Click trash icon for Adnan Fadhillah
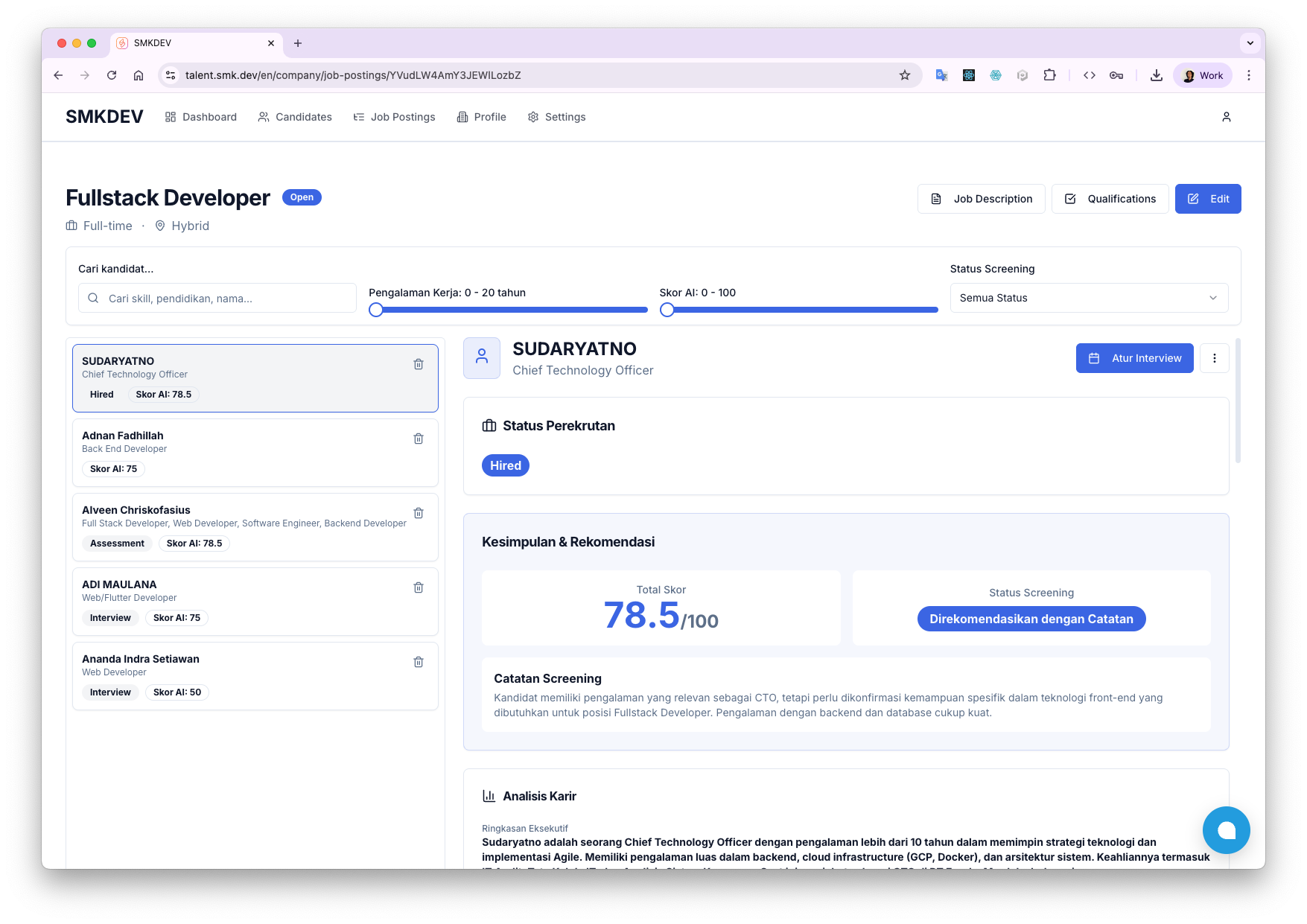Image resolution: width=1307 pixels, height=924 pixels. click(419, 439)
